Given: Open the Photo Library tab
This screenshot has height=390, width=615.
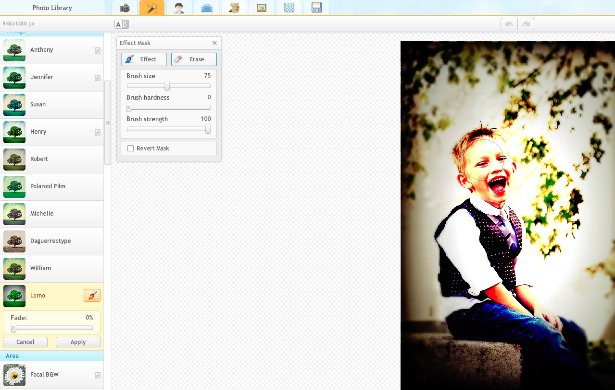Looking at the screenshot, I should pos(52,7).
